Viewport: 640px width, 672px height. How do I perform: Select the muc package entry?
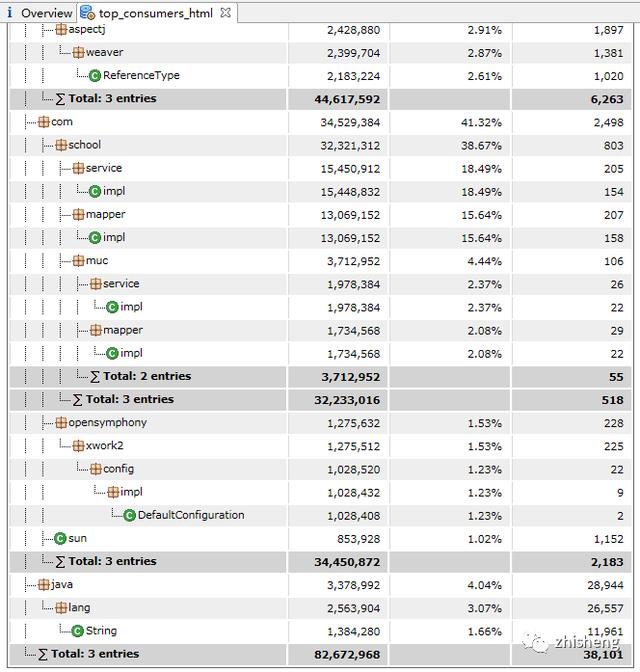point(97,261)
